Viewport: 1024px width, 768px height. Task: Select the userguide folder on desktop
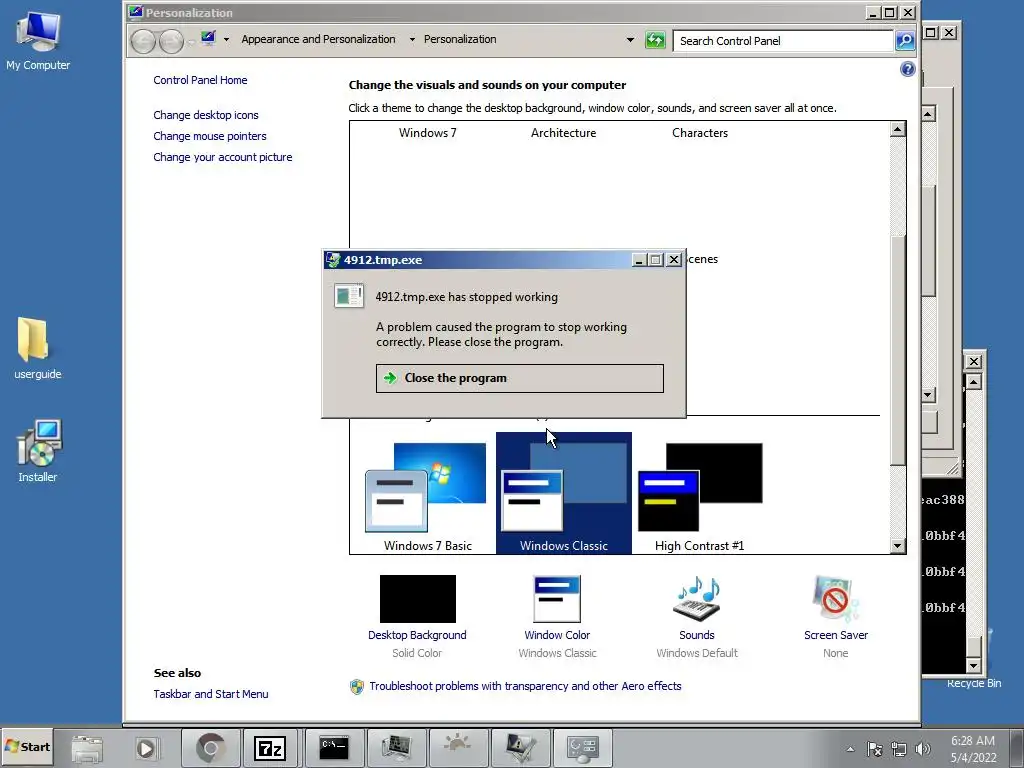tap(37, 348)
